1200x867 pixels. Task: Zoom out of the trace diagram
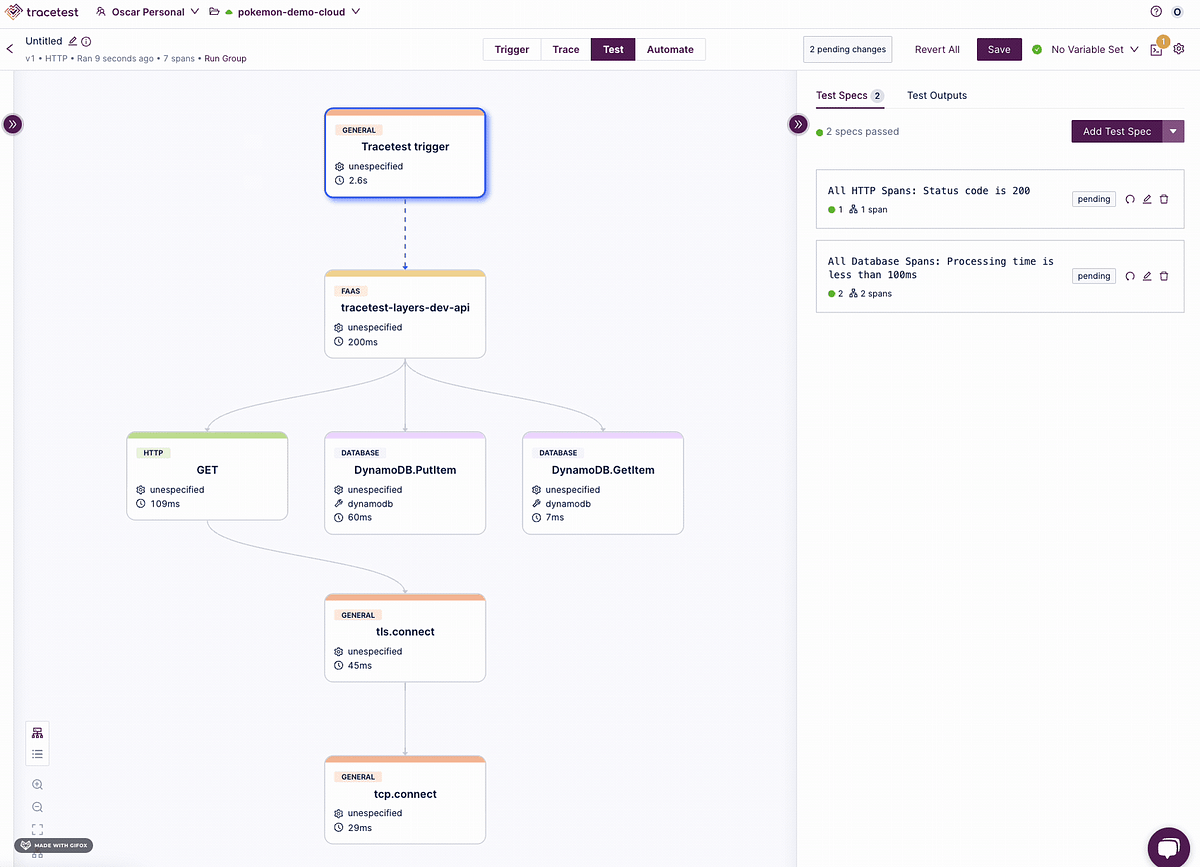37,807
